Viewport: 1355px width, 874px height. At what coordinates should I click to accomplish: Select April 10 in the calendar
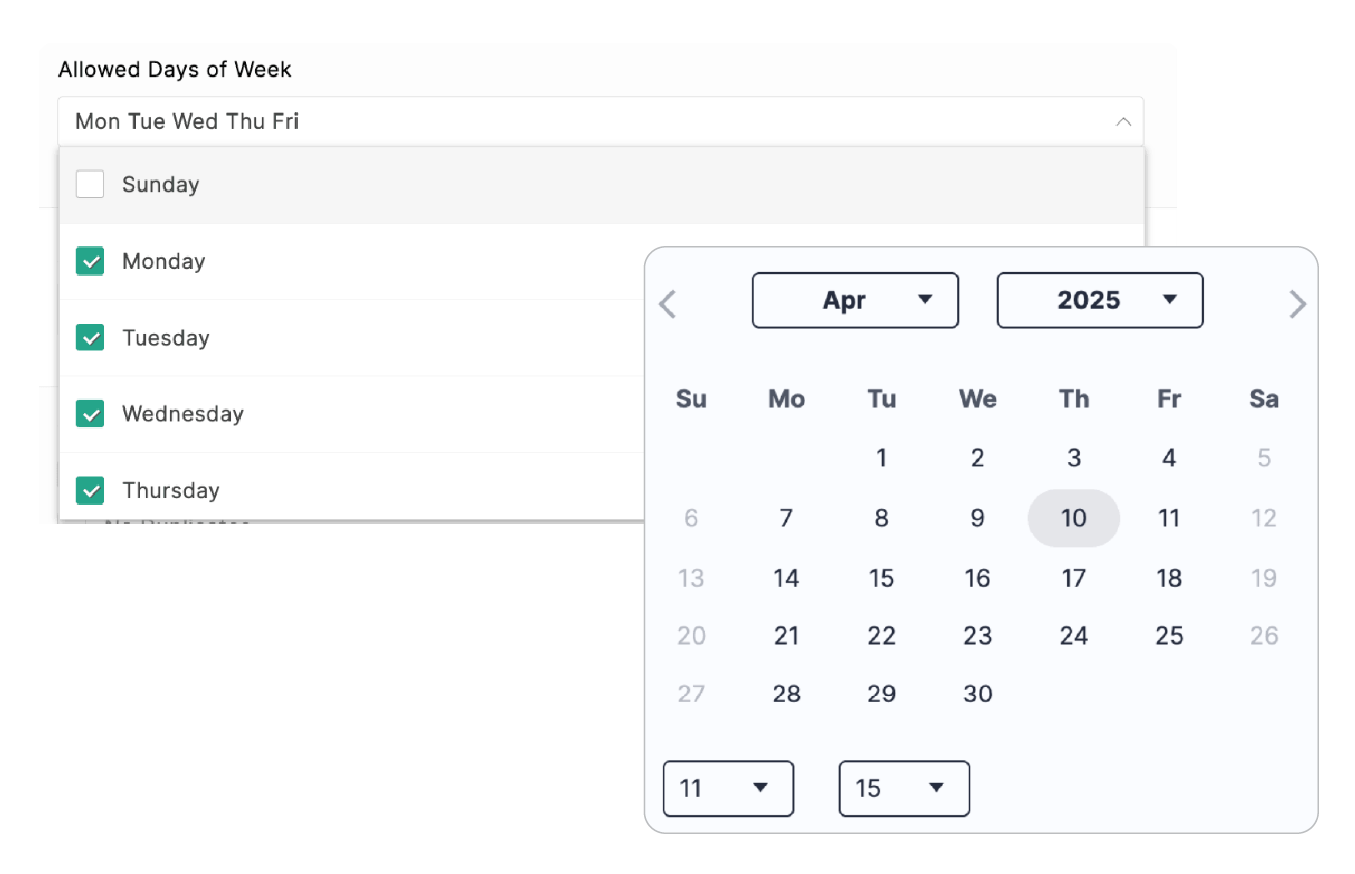1073,518
